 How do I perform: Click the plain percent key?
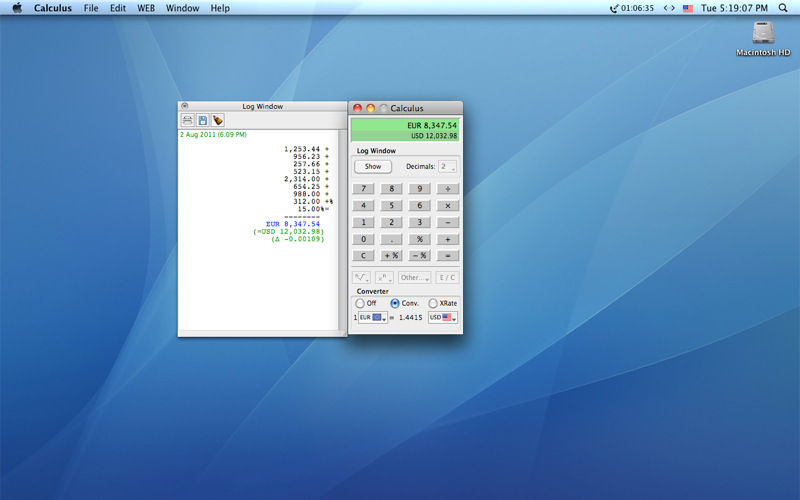(x=419, y=239)
